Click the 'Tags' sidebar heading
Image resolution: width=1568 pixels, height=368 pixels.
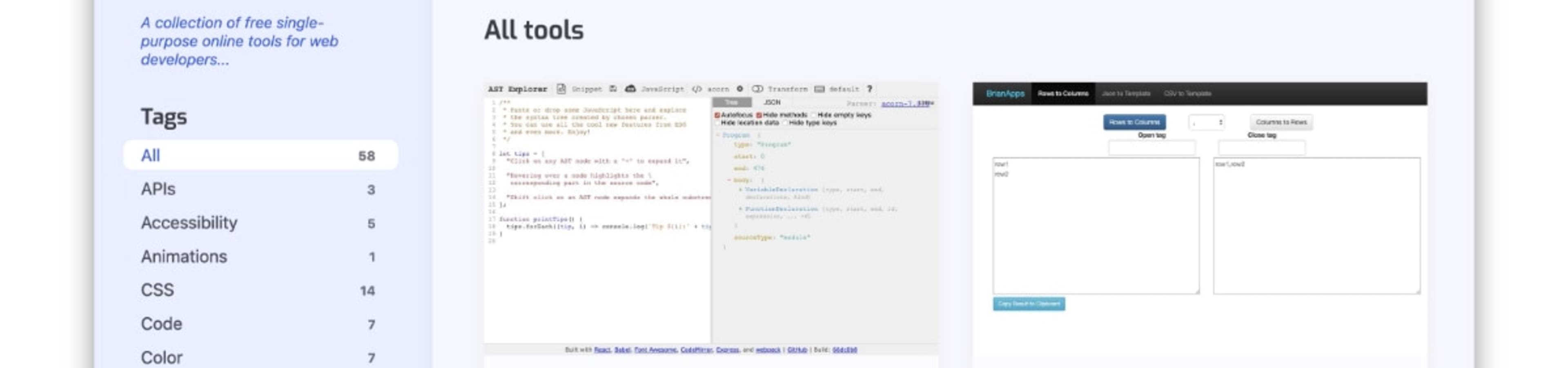pos(164,117)
